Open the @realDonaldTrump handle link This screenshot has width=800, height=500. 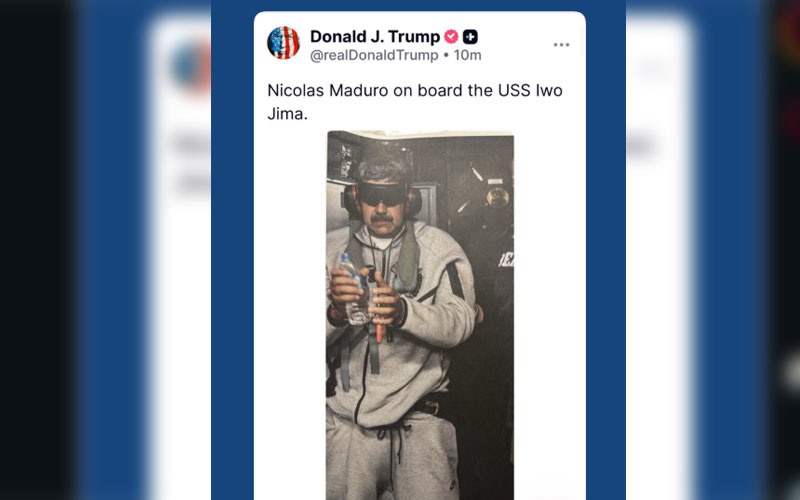pos(374,55)
